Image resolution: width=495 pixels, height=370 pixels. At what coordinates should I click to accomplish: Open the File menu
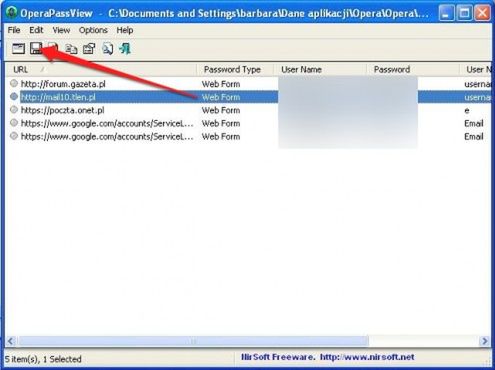coord(14,30)
